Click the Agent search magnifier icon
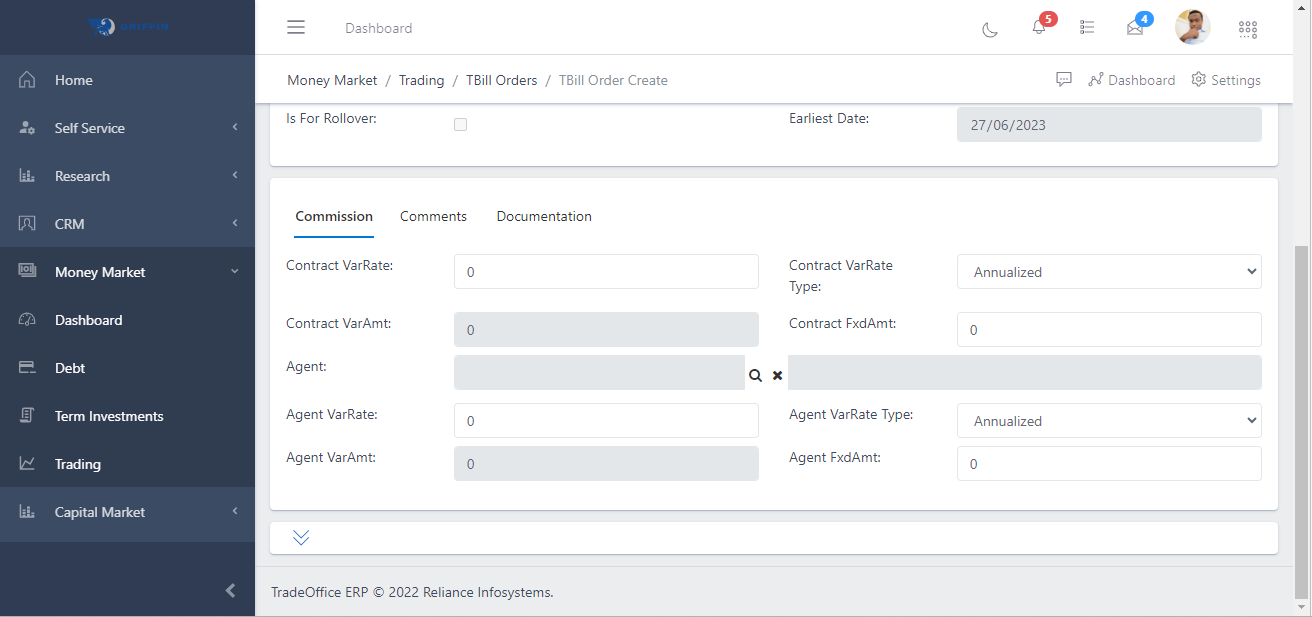The height and width of the screenshot is (617, 1312). pos(755,375)
